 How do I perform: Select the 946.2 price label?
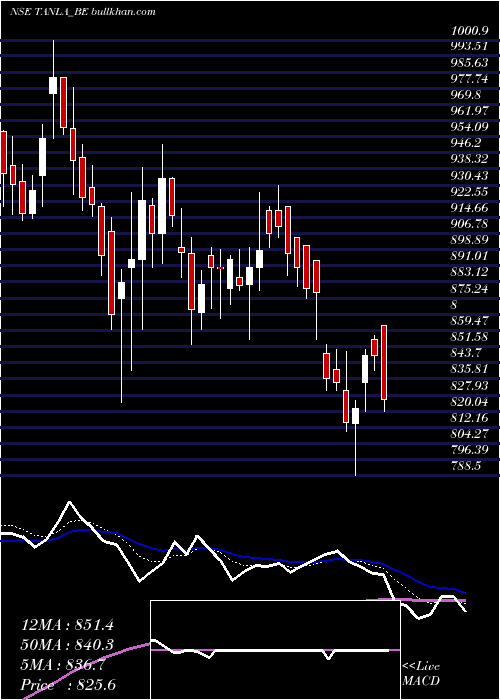(467, 143)
